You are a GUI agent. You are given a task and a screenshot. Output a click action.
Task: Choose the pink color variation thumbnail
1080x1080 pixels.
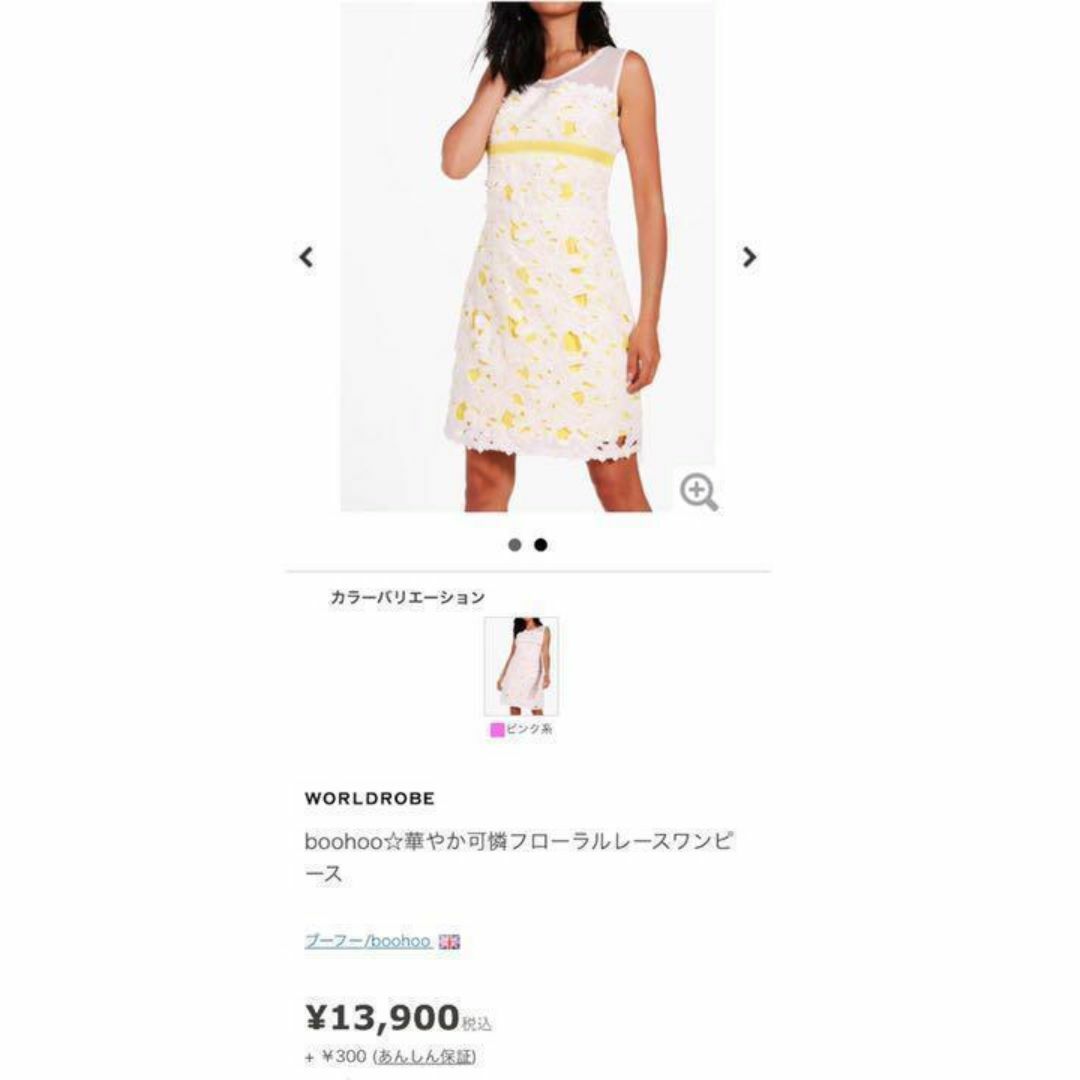click(521, 666)
